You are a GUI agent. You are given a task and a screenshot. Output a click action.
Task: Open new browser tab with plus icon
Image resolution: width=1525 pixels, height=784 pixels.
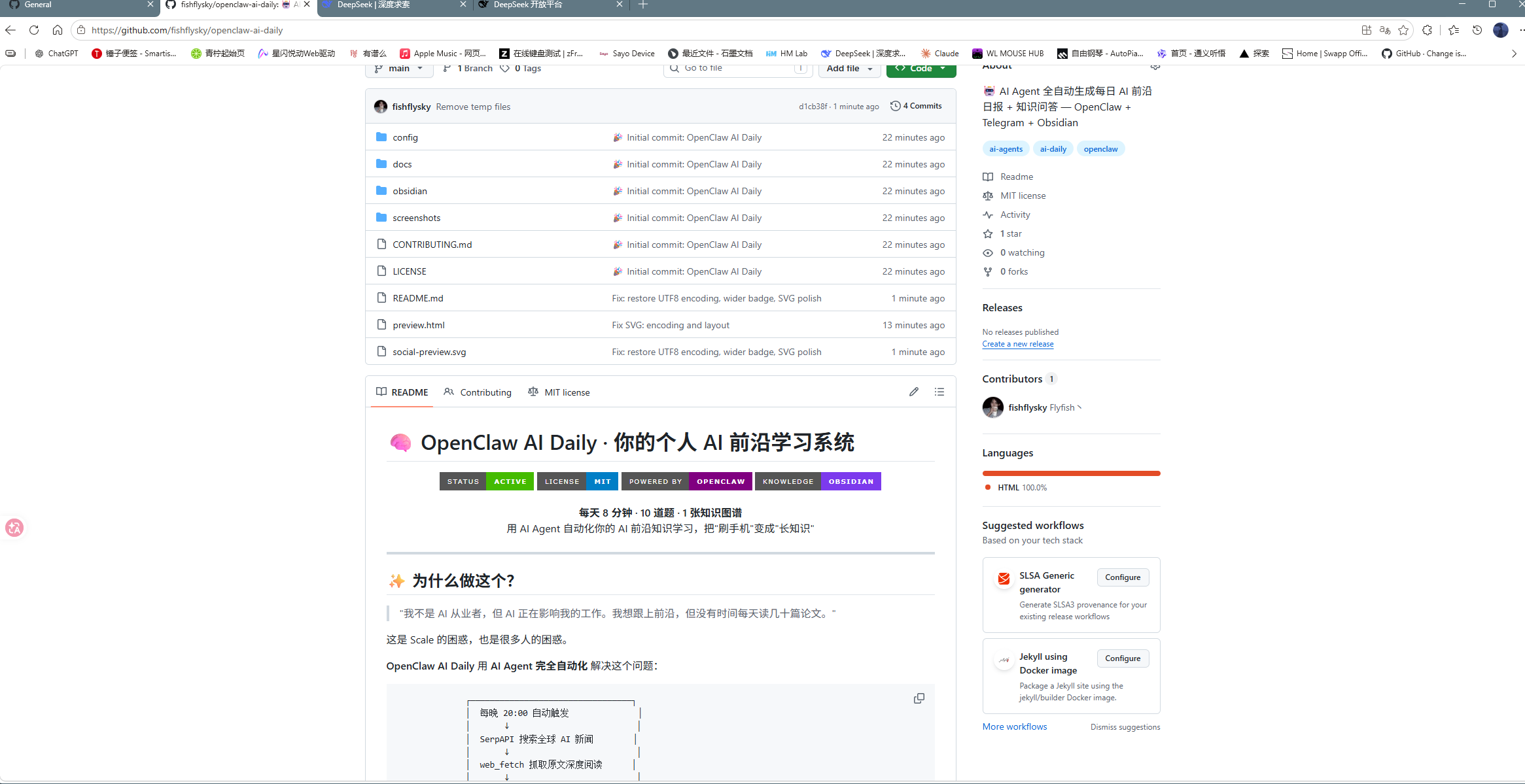point(643,5)
